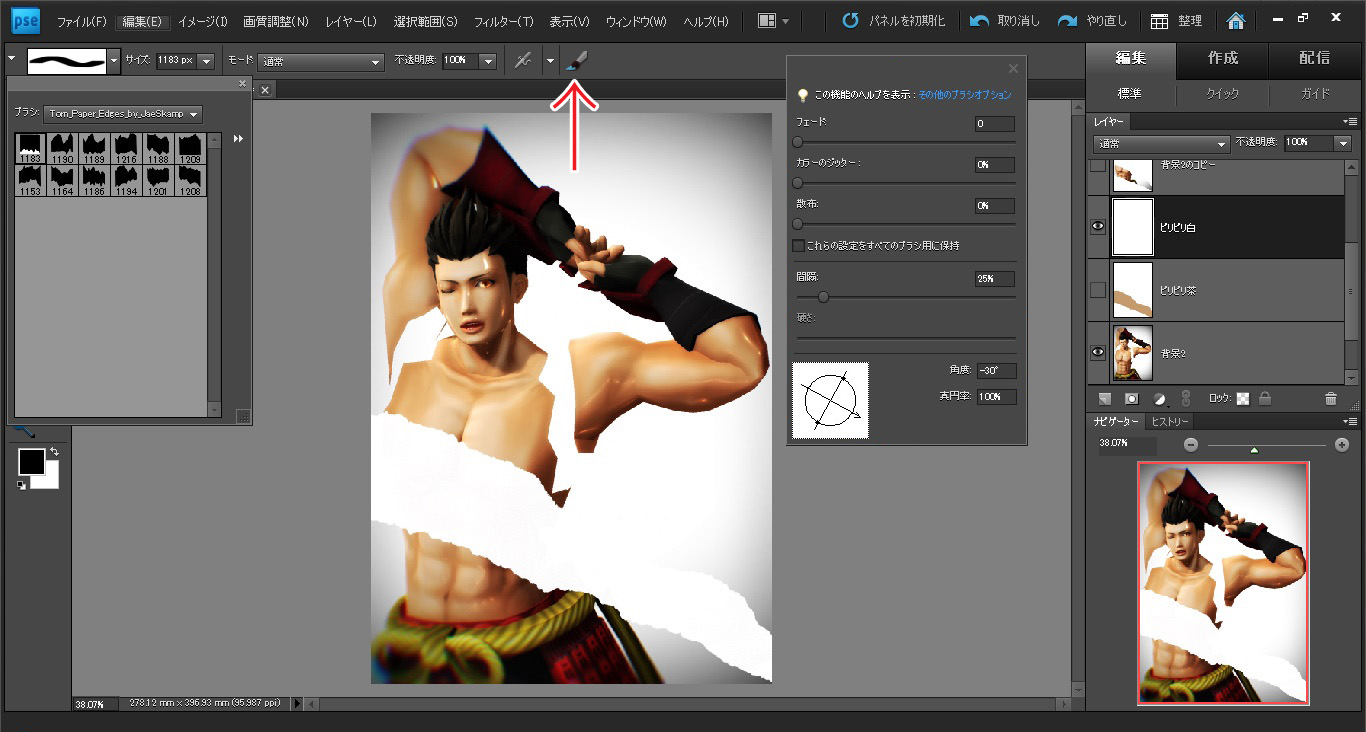Close the brush options popup
Viewport: 1366px width, 732px height.
coord(1013,68)
